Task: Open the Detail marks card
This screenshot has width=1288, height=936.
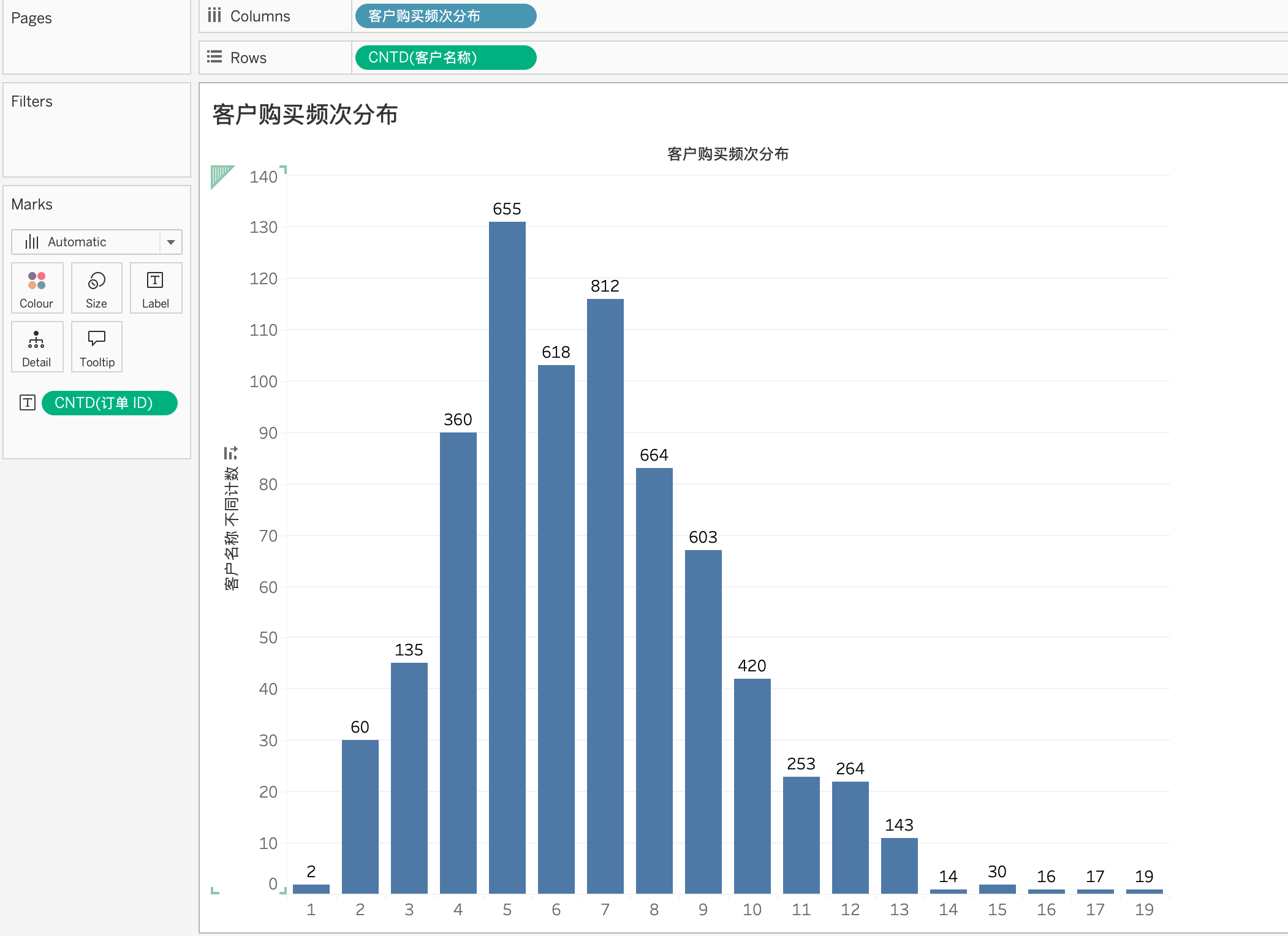Action: (x=37, y=347)
